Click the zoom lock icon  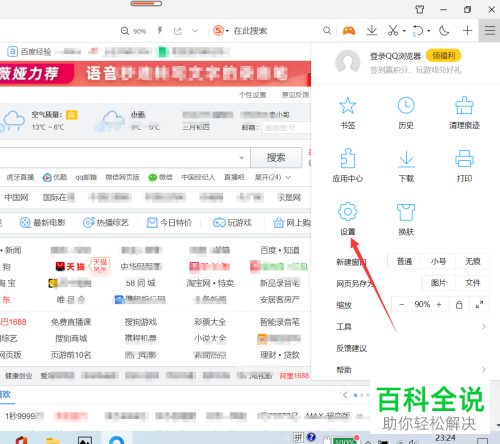click(x=459, y=305)
